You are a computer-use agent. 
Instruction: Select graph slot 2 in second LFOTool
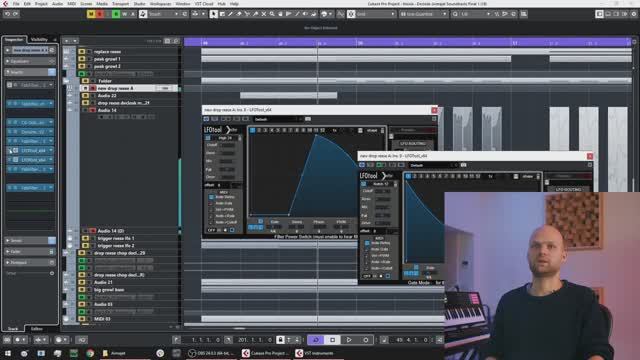[x=414, y=176]
